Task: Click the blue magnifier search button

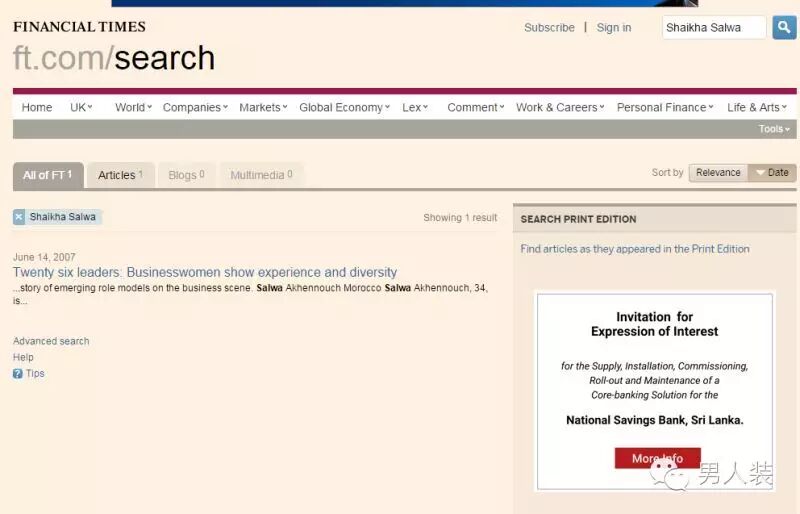Action: click(784, 27)
